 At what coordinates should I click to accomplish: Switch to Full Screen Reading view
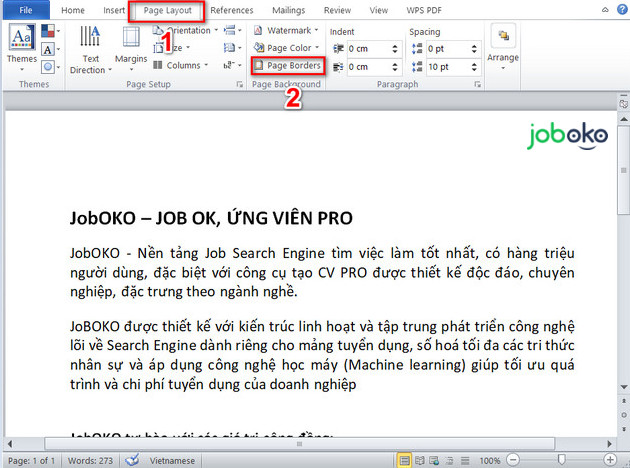point(419,460)
